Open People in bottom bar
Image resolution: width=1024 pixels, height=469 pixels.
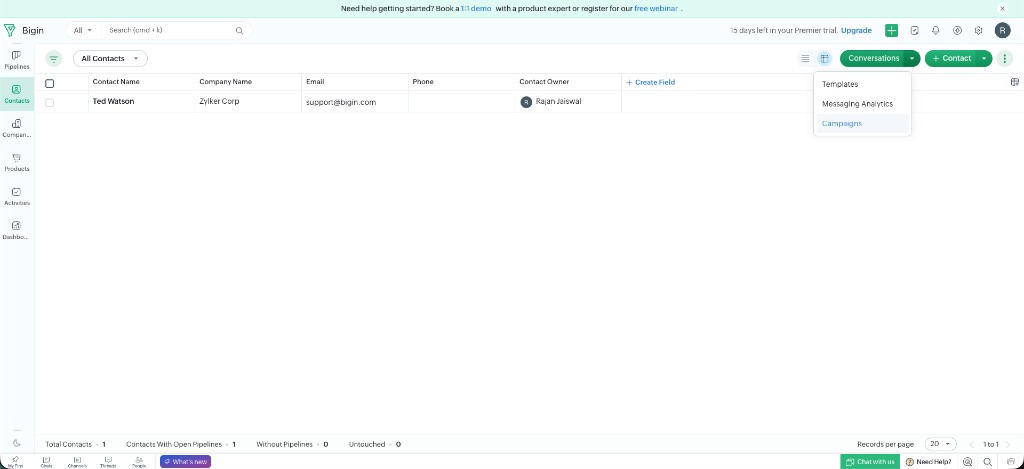point(139,462)
